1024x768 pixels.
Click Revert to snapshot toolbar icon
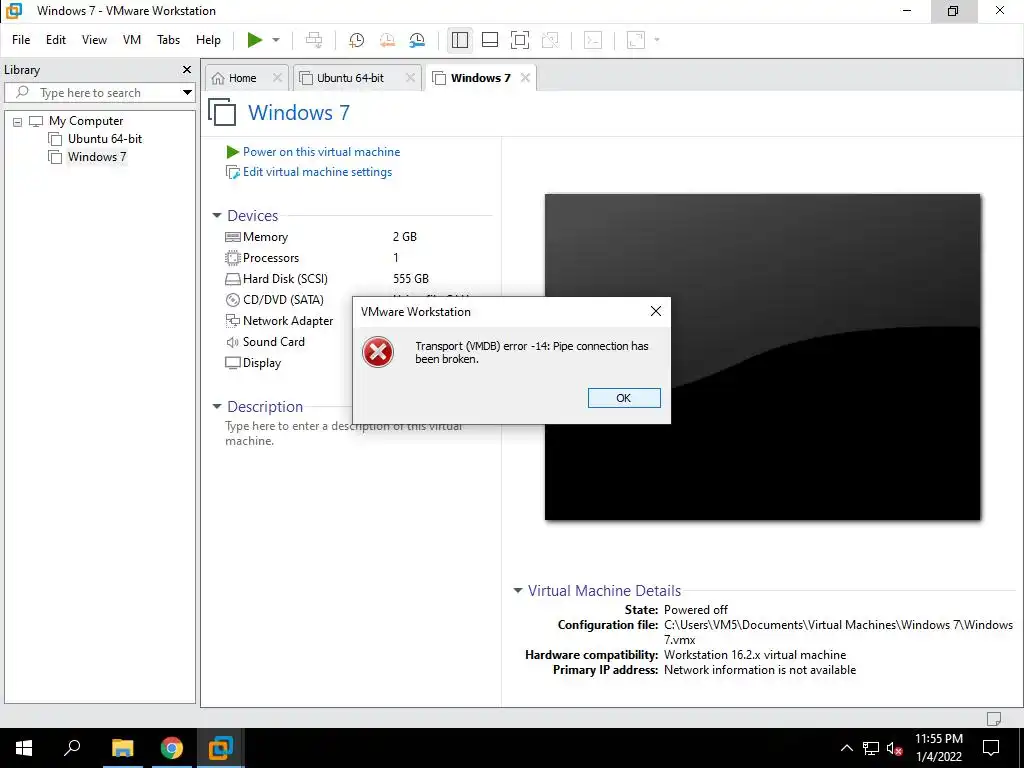387,40
